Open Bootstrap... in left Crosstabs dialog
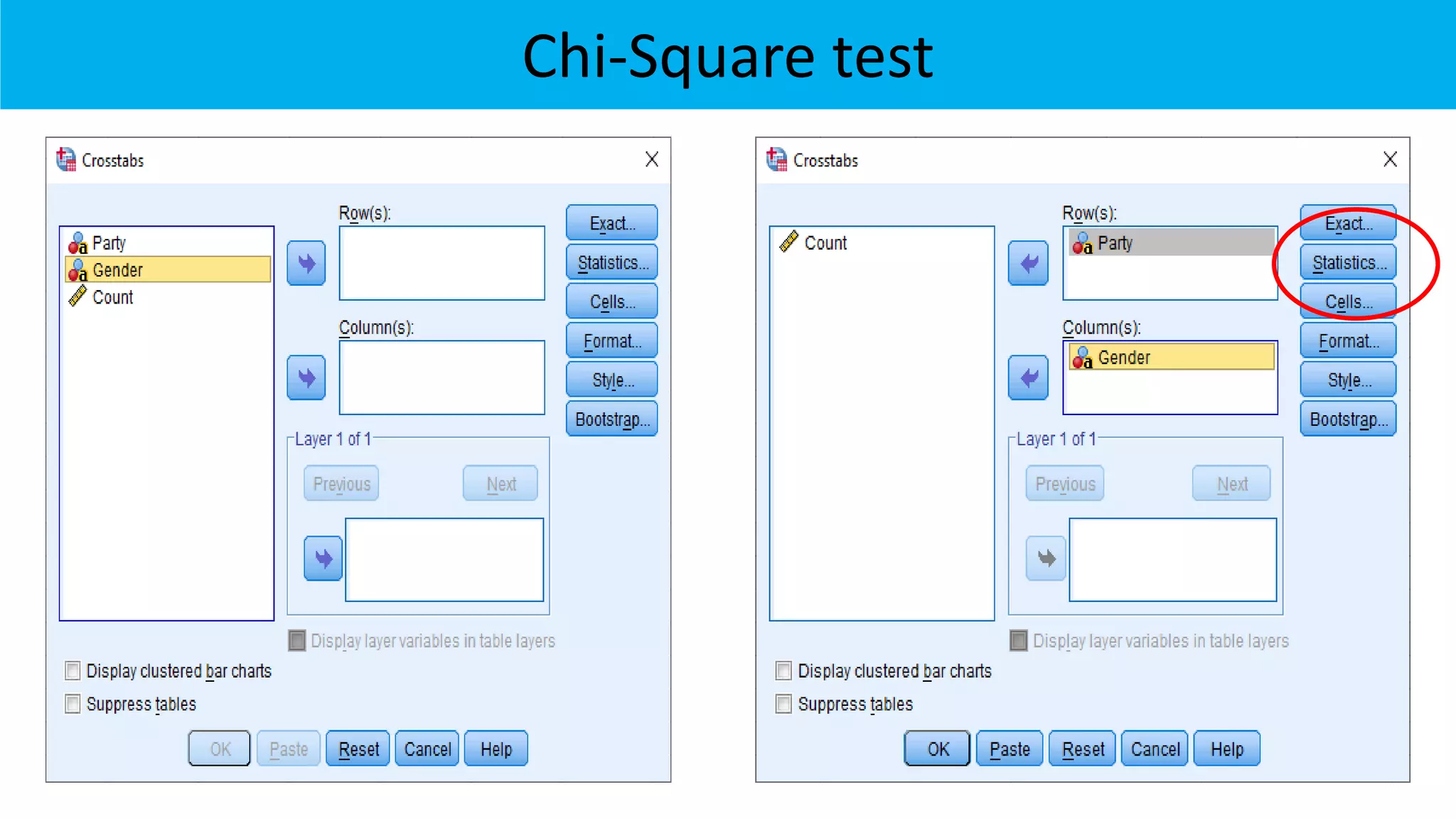This screenshot has width=1456, height=819. pyautogui.click(x=612, y=419)
